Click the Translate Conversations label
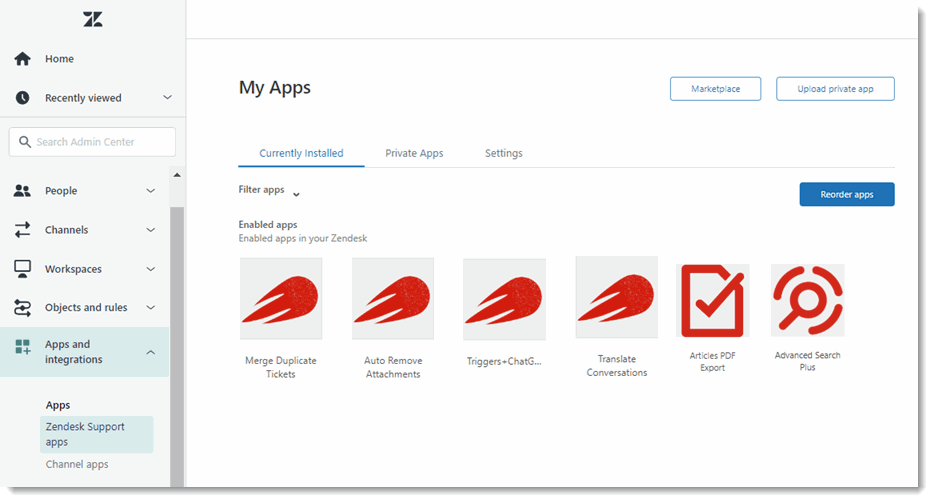 617,365
